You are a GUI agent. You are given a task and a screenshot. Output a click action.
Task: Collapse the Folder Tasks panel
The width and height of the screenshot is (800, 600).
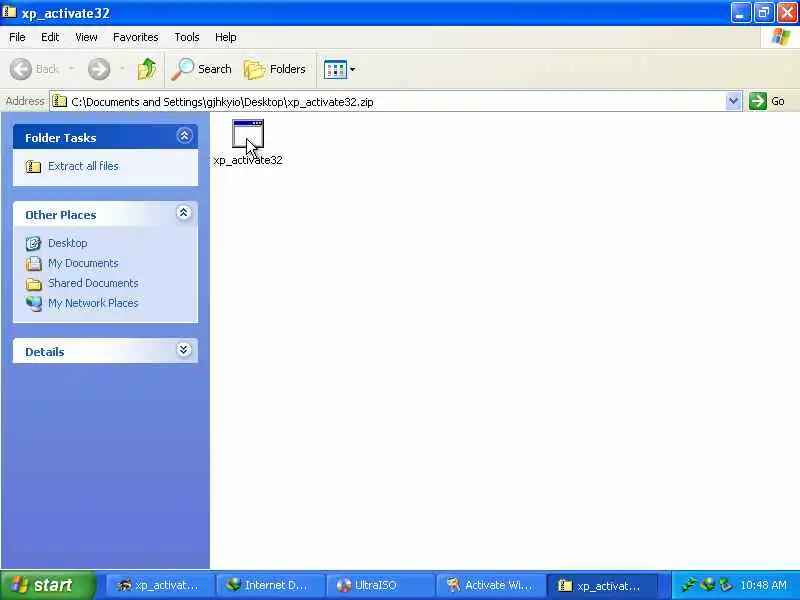click(x=184, y=136)
